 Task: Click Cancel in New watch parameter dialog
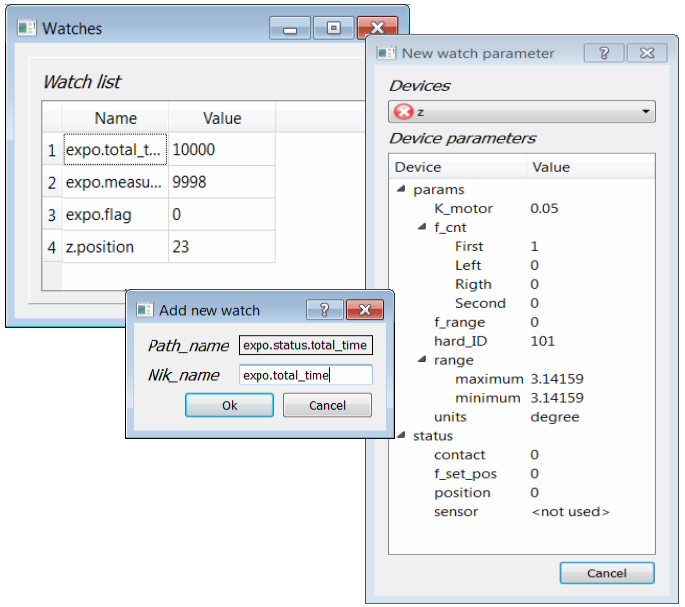pos(606,573)
